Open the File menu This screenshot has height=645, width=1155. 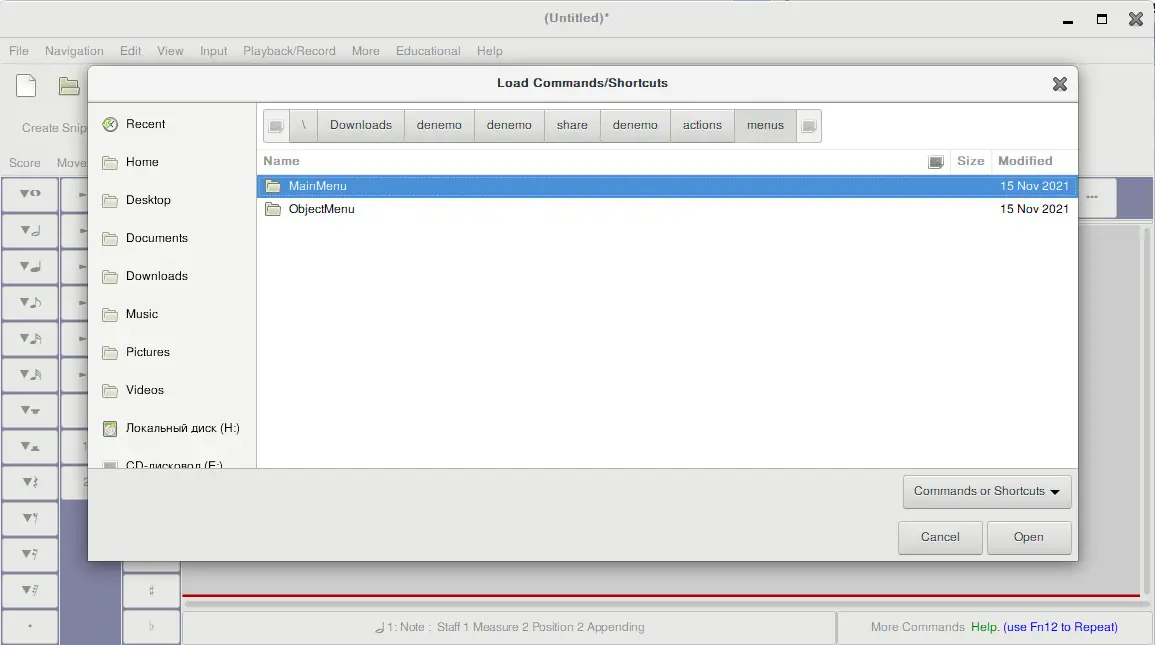19,51
